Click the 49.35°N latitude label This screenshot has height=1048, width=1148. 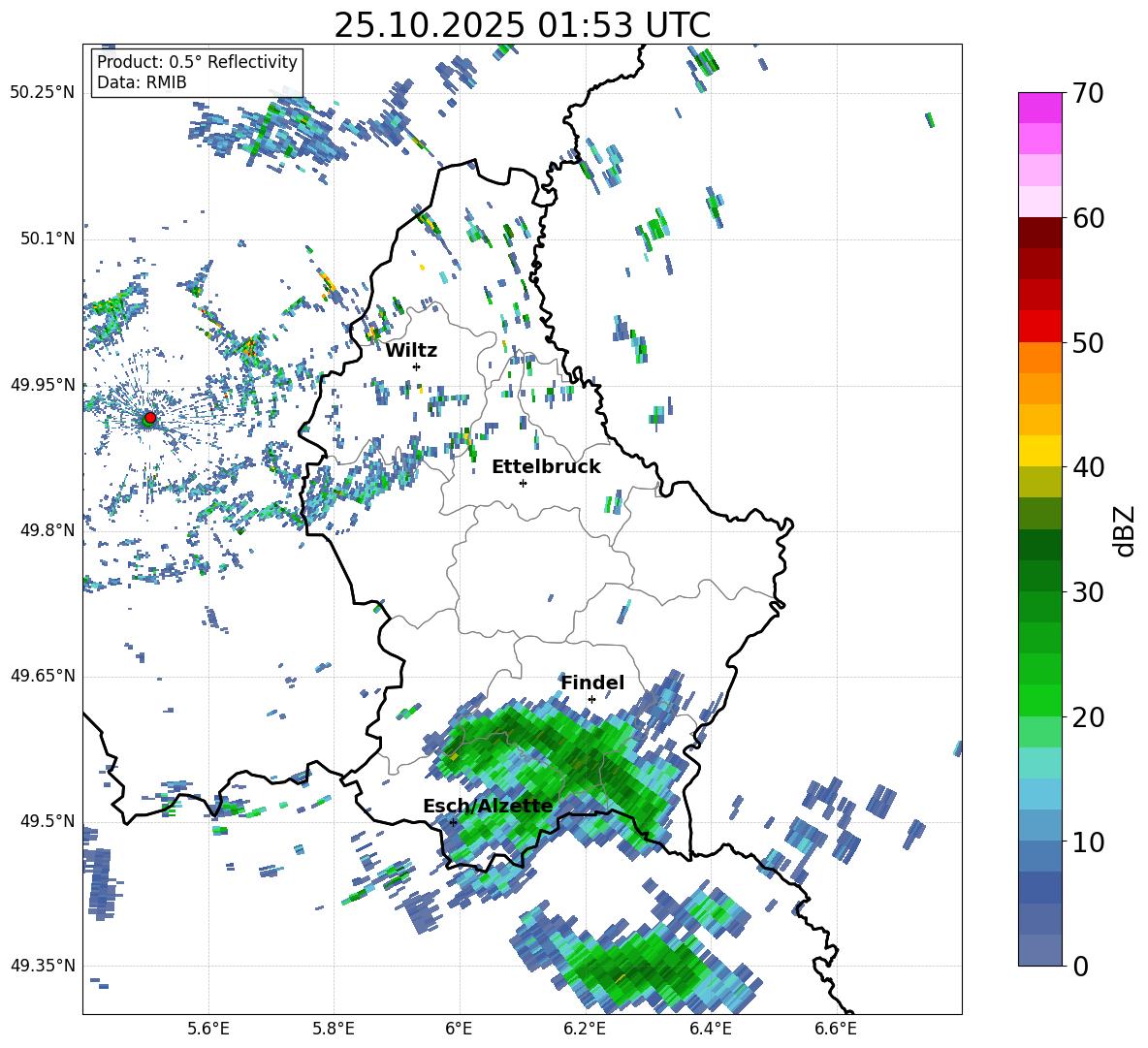pyautogui.click(x=43, y=966)
